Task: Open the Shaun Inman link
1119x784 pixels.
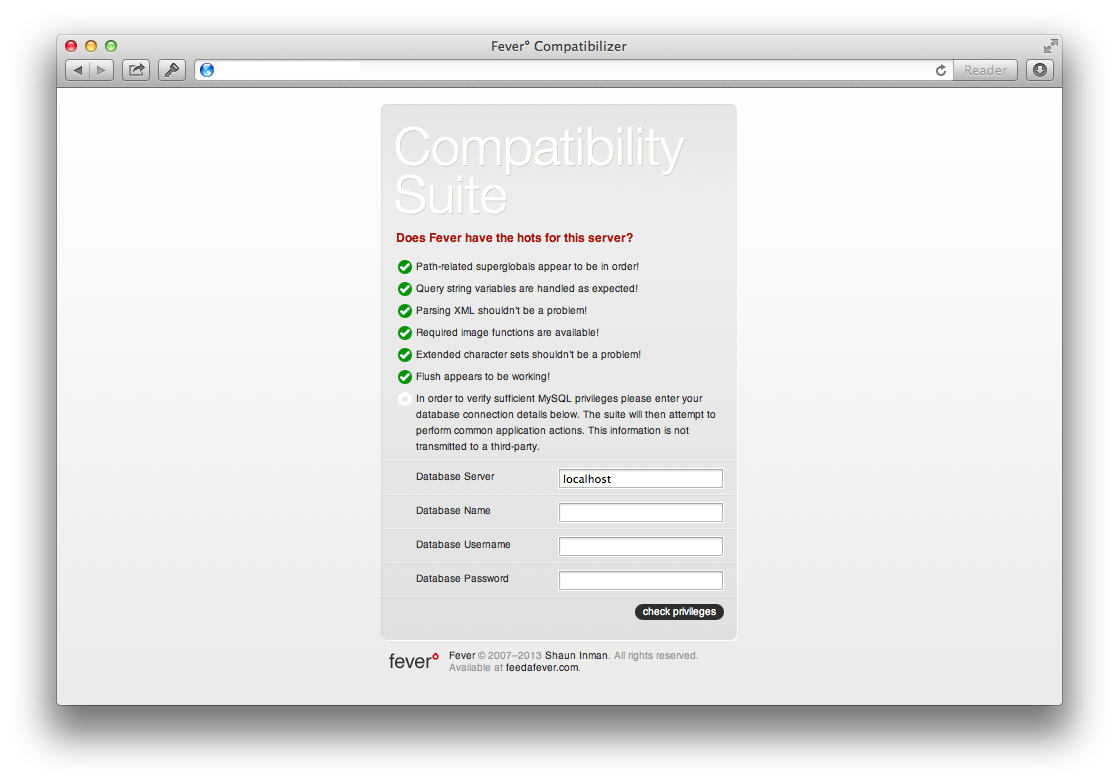Action: click(x=576, y=656)
